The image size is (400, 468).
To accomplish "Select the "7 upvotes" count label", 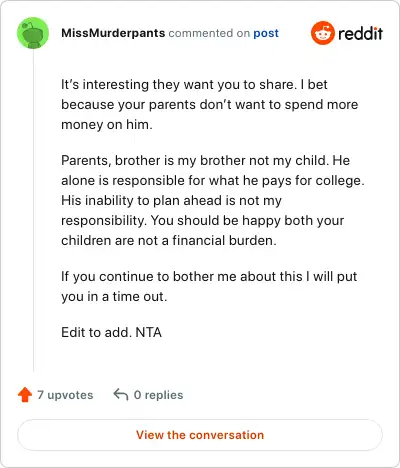I will coord(65,395).
